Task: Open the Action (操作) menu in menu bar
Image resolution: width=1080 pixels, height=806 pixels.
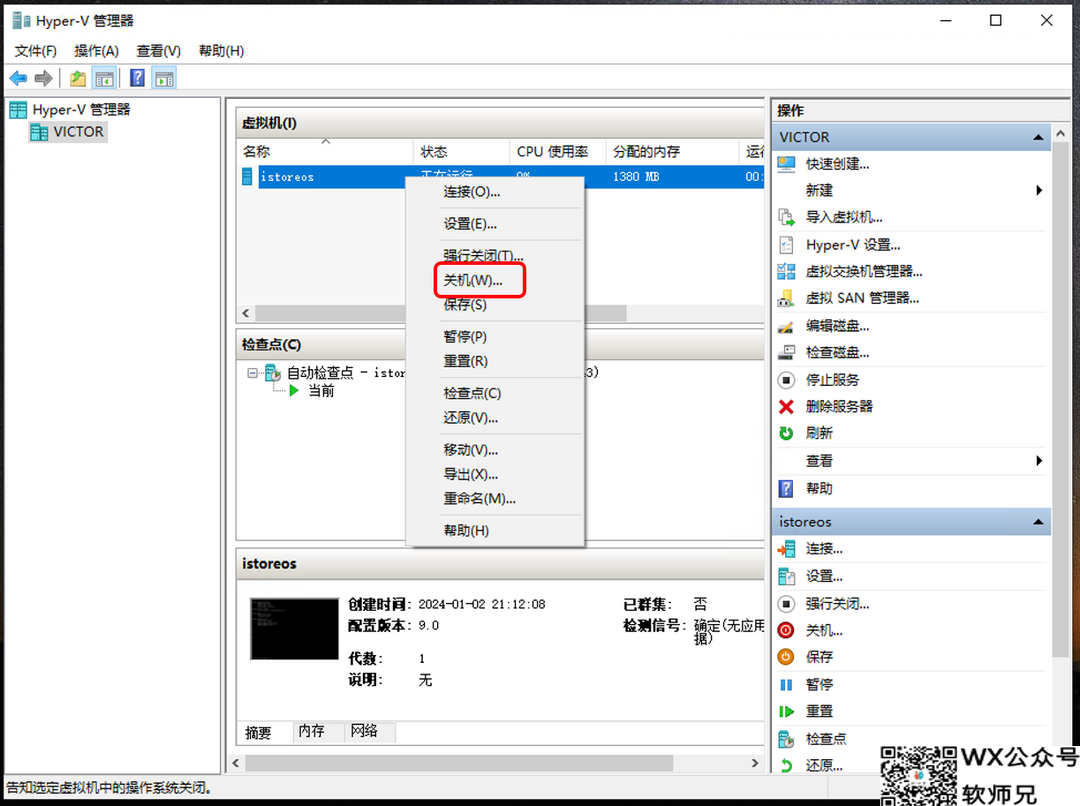Action: point(96,51)
